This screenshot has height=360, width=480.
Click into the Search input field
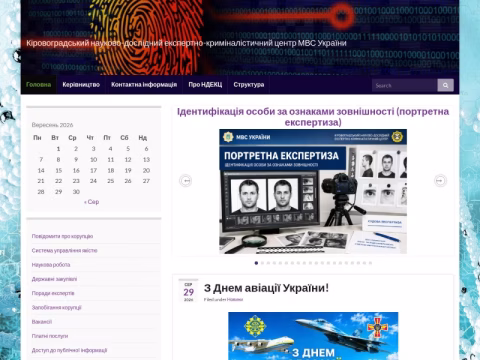pos(404,85)
